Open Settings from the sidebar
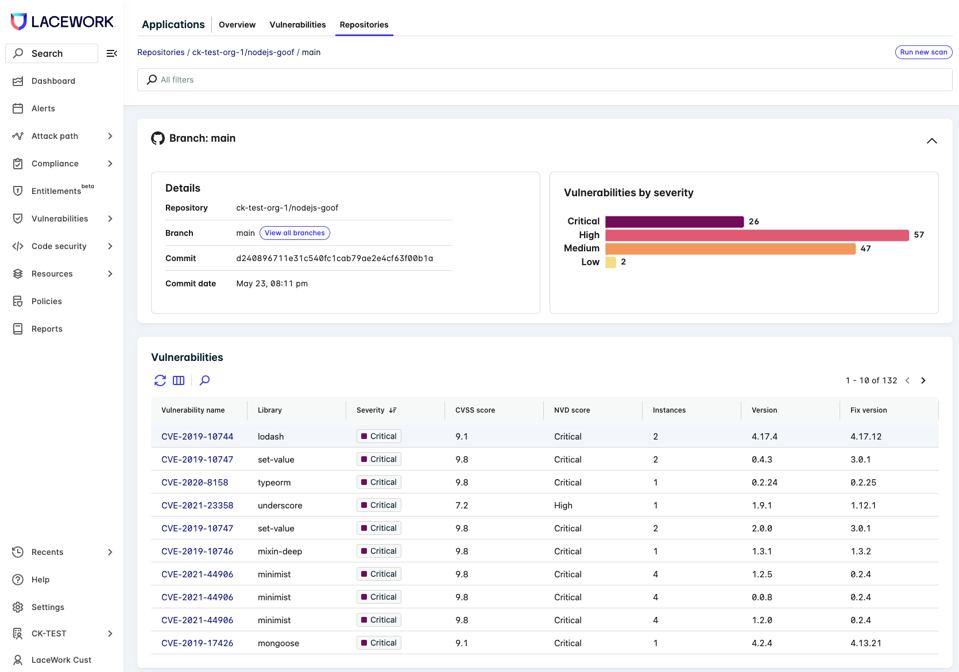The width and height of the screenshot is (959, 672). pos(47,607)
